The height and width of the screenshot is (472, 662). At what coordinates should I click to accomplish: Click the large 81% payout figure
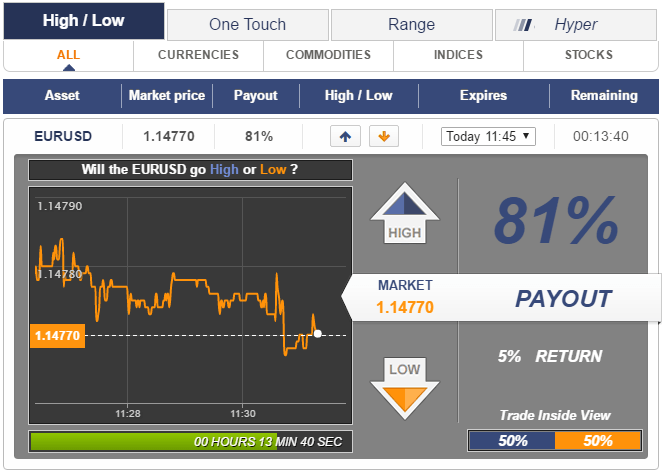556,220
